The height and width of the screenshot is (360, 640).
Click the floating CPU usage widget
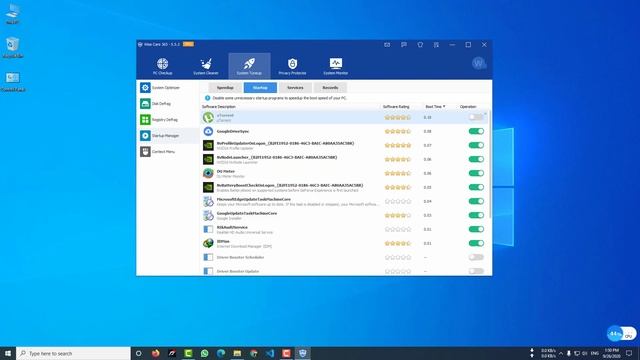(621, 334)
